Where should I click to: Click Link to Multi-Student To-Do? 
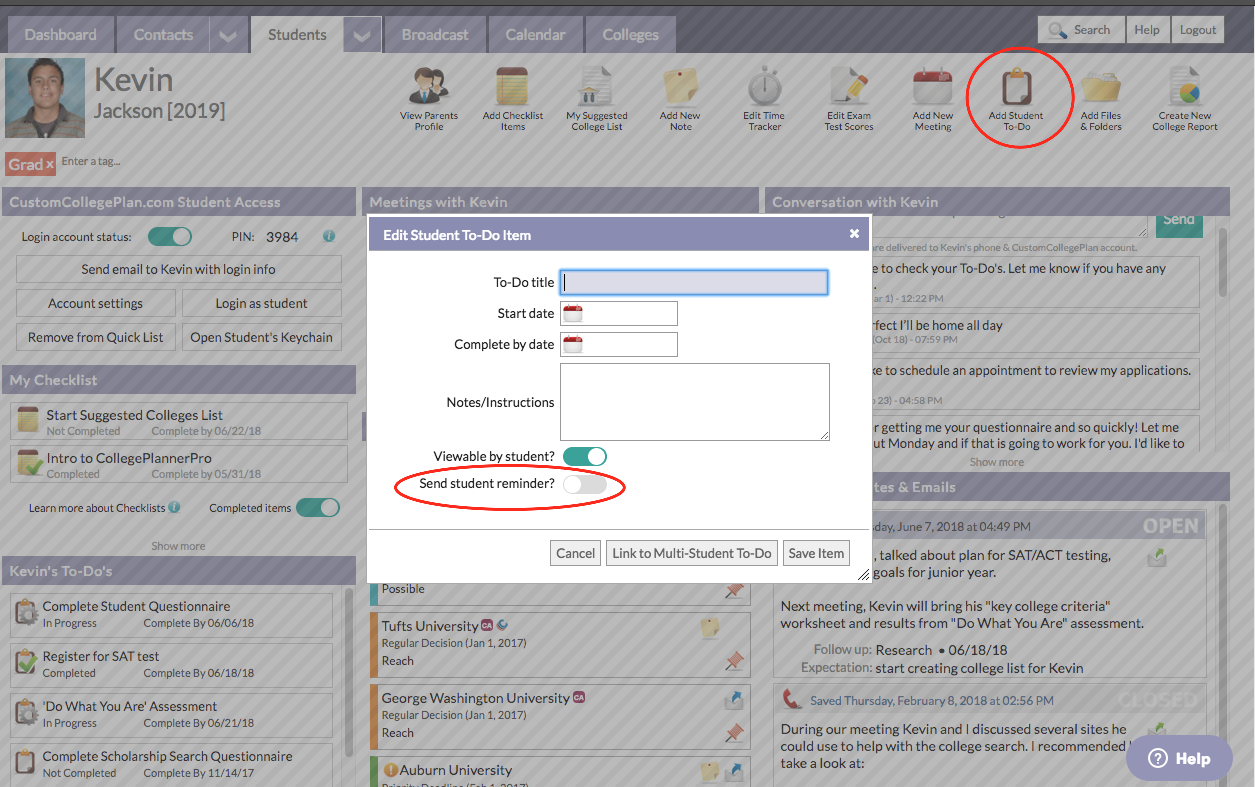[x=692, y=553]
